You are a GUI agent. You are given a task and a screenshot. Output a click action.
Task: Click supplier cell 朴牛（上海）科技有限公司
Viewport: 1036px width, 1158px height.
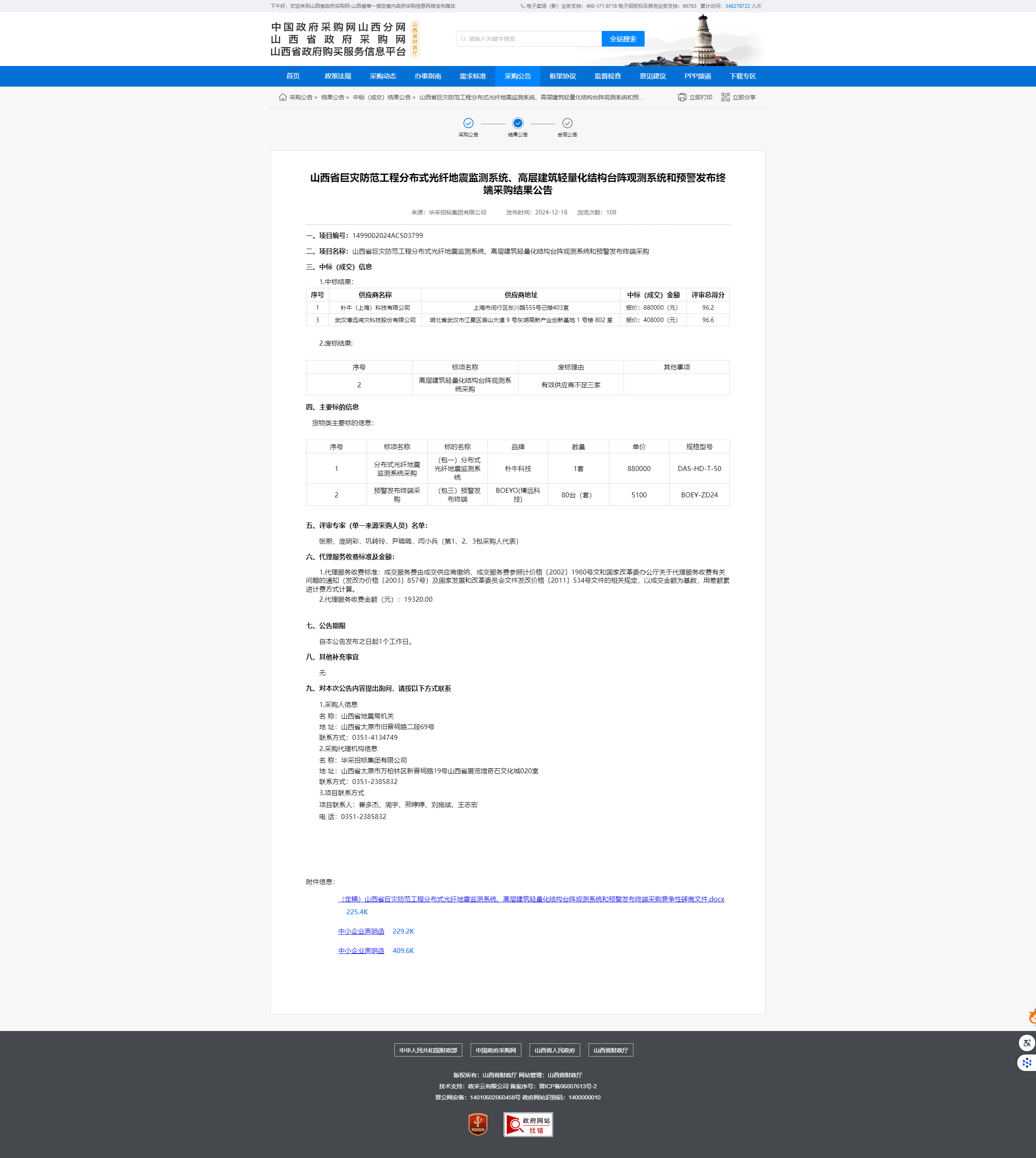click(375, 308)
